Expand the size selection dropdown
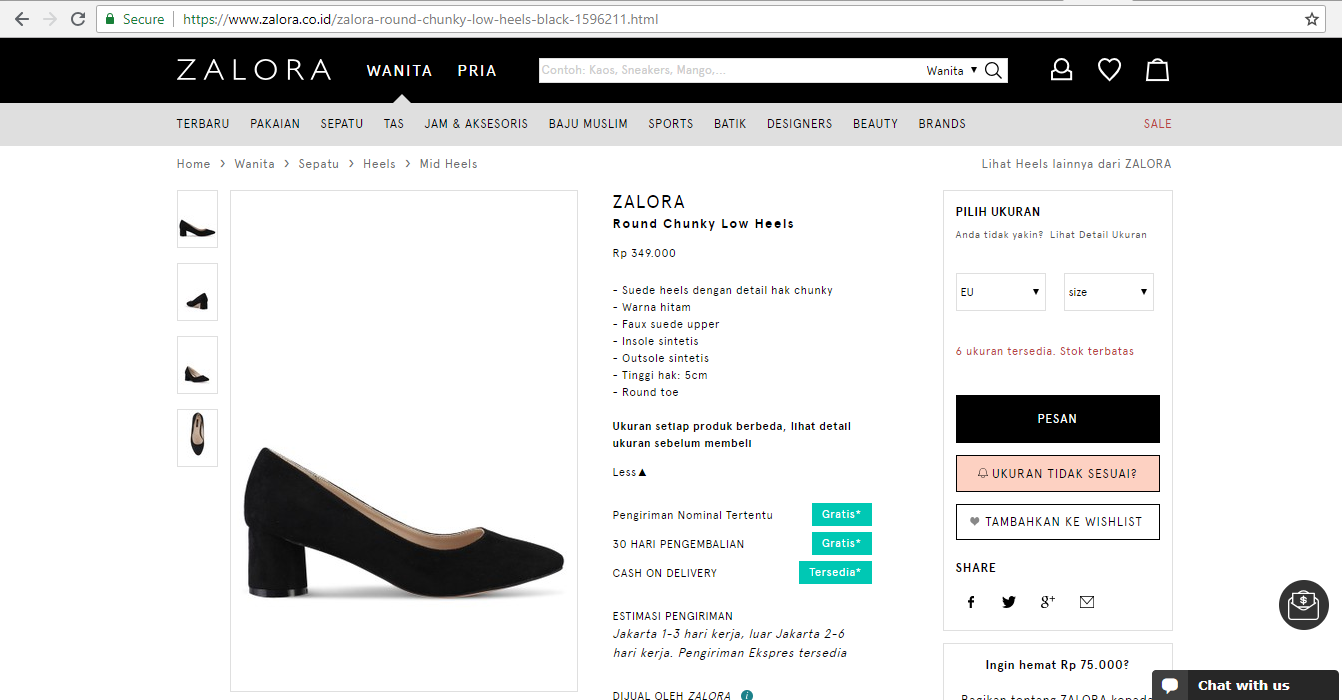The image size is (1342, 700). [1108, 292]
